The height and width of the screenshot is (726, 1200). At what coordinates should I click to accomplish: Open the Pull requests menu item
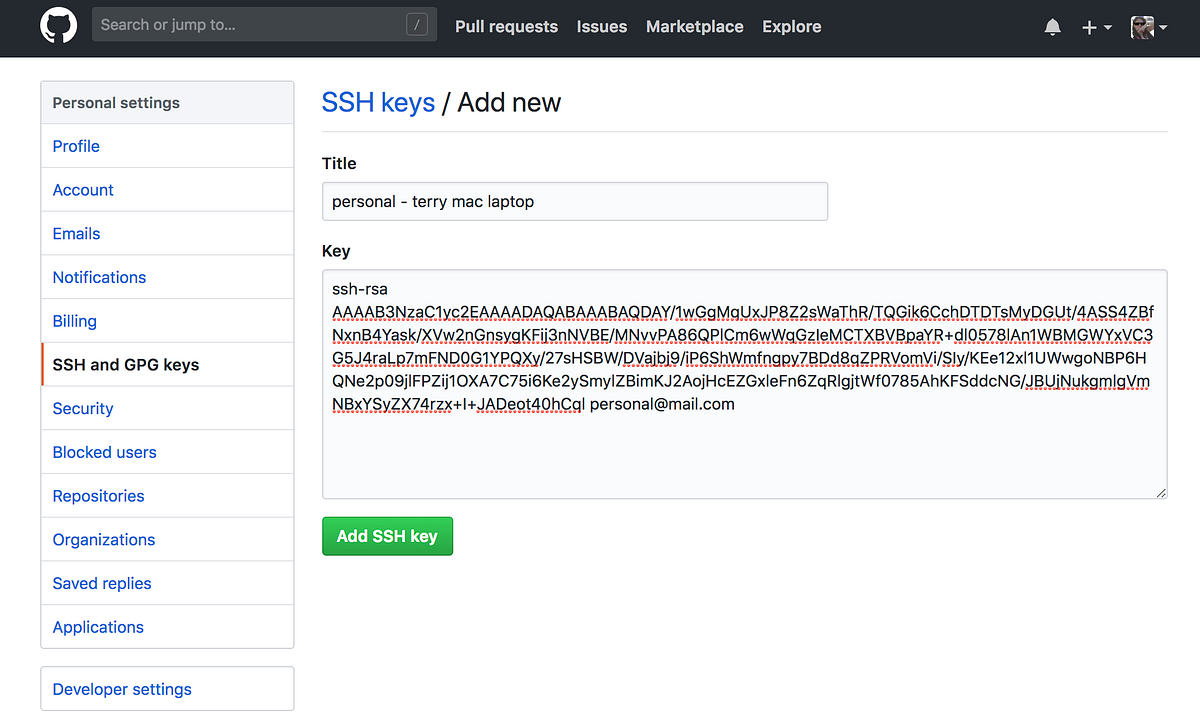[506, 27]
